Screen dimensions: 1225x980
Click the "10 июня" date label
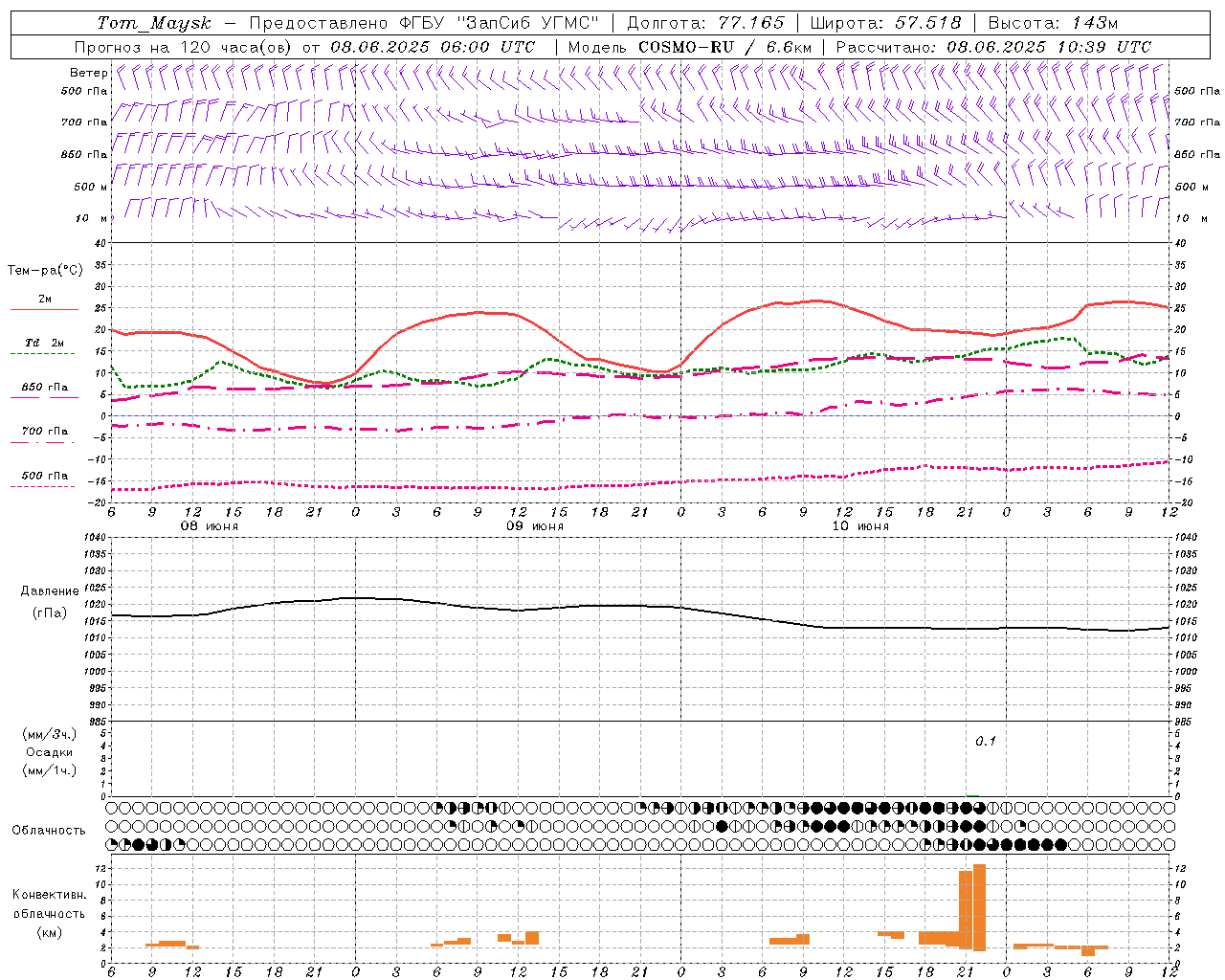860,526
